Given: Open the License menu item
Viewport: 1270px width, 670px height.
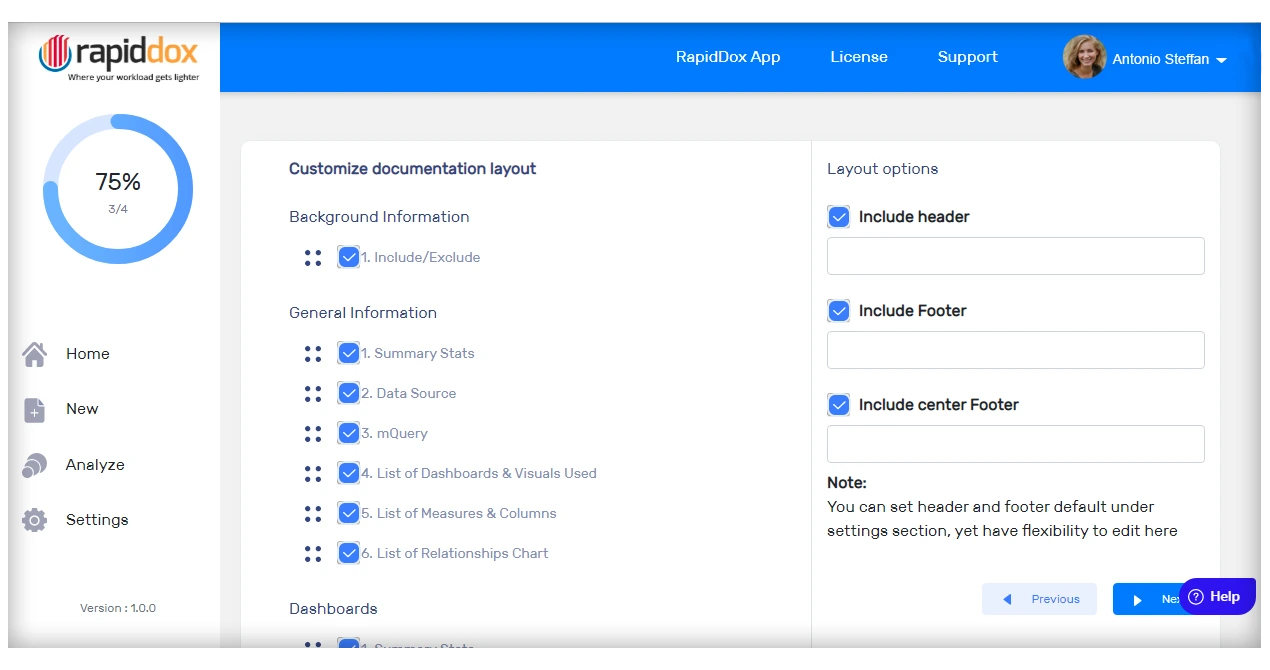Looking at the screenshot, I should (x=859, y=57).
